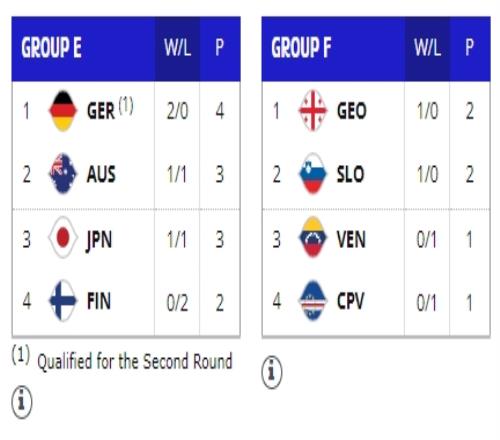Open the CPV team link
This screenshot has height=440, width=500.
(351, 301)
